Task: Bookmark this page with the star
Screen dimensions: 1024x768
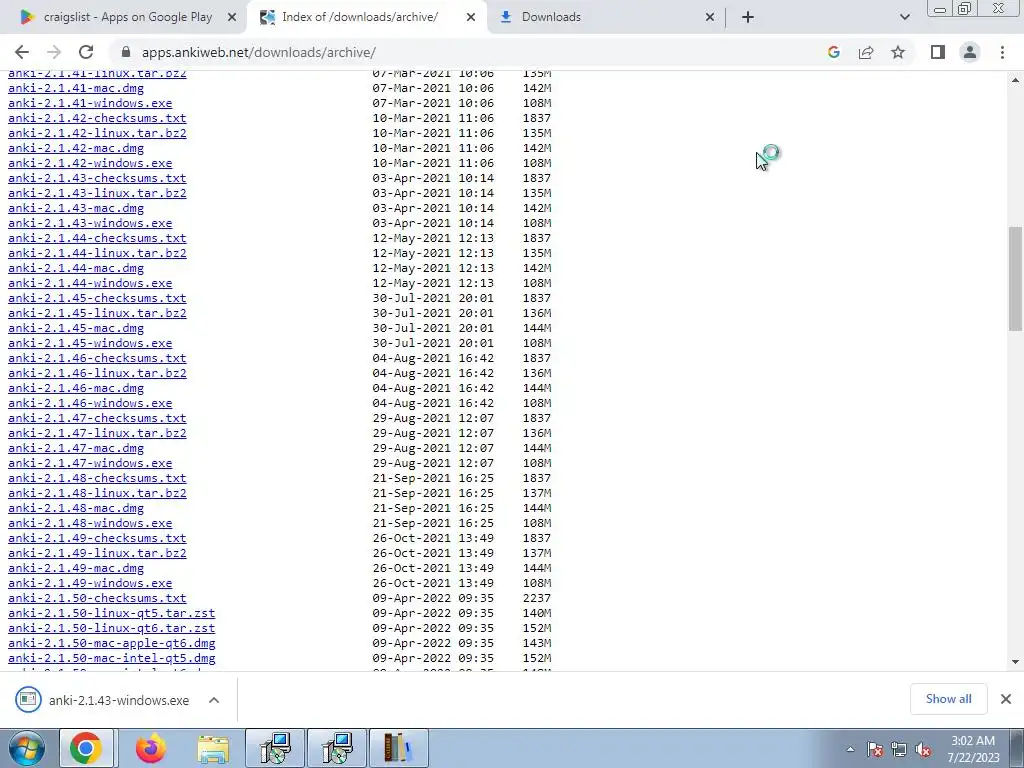Action: click(898, 52)
